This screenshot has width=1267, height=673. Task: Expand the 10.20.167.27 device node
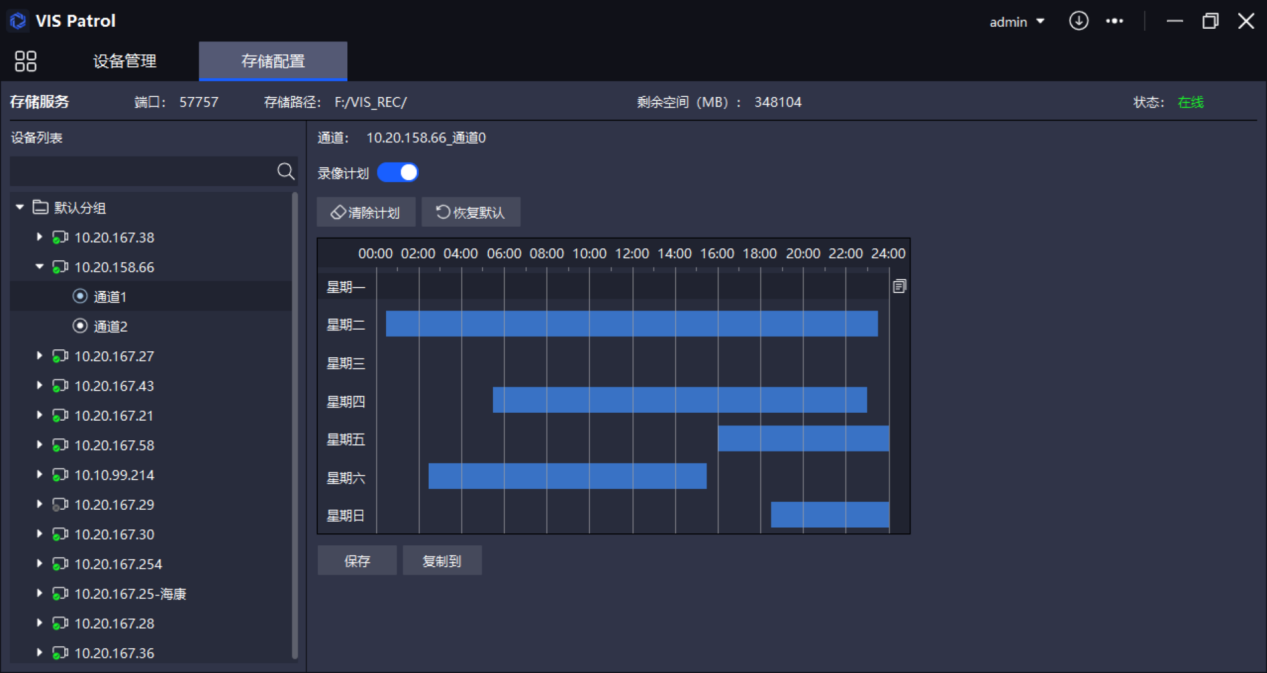click(x=40, y=356)
